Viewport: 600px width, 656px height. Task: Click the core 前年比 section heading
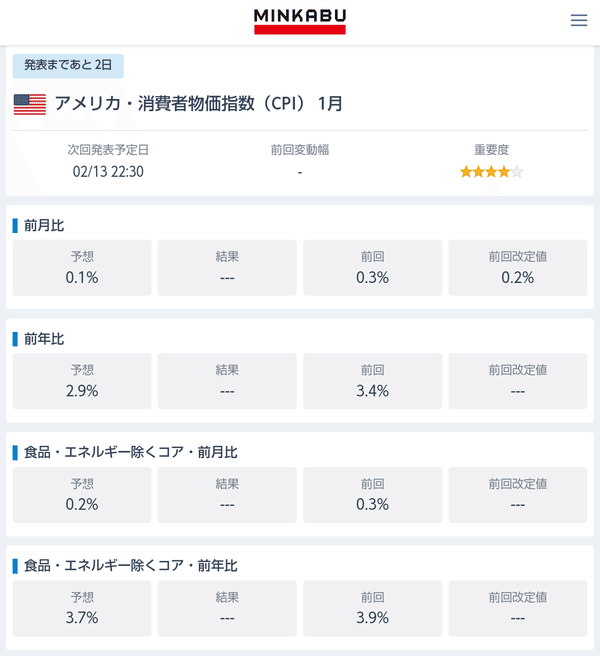[x=131, y=566]
